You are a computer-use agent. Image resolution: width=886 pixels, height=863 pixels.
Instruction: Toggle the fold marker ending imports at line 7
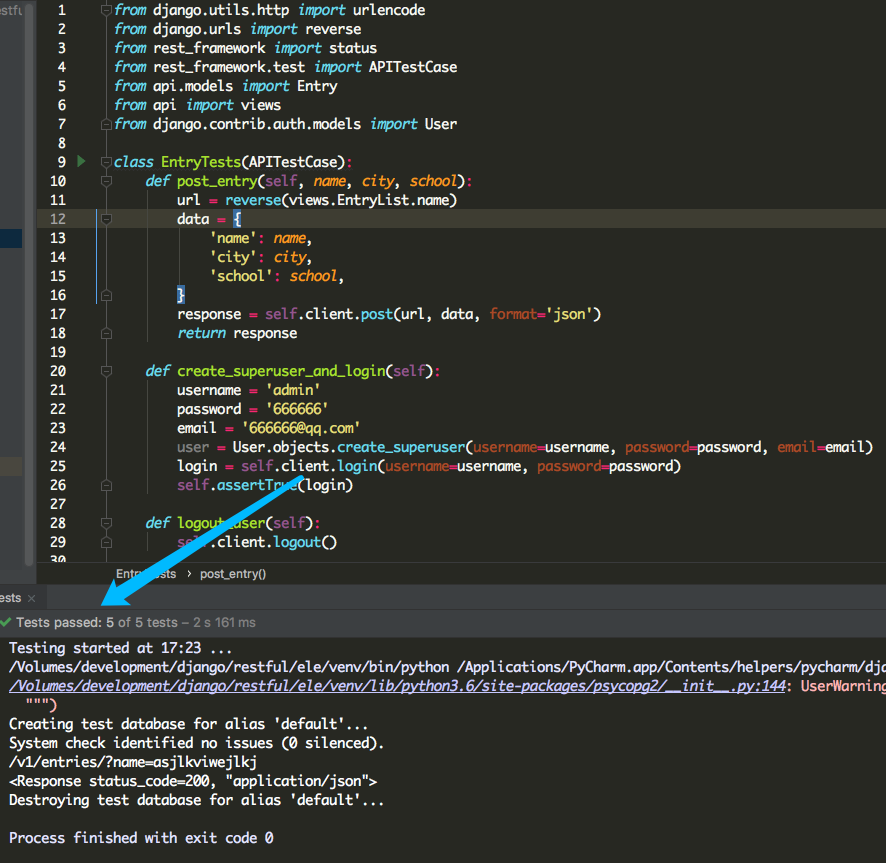point(106,124)
